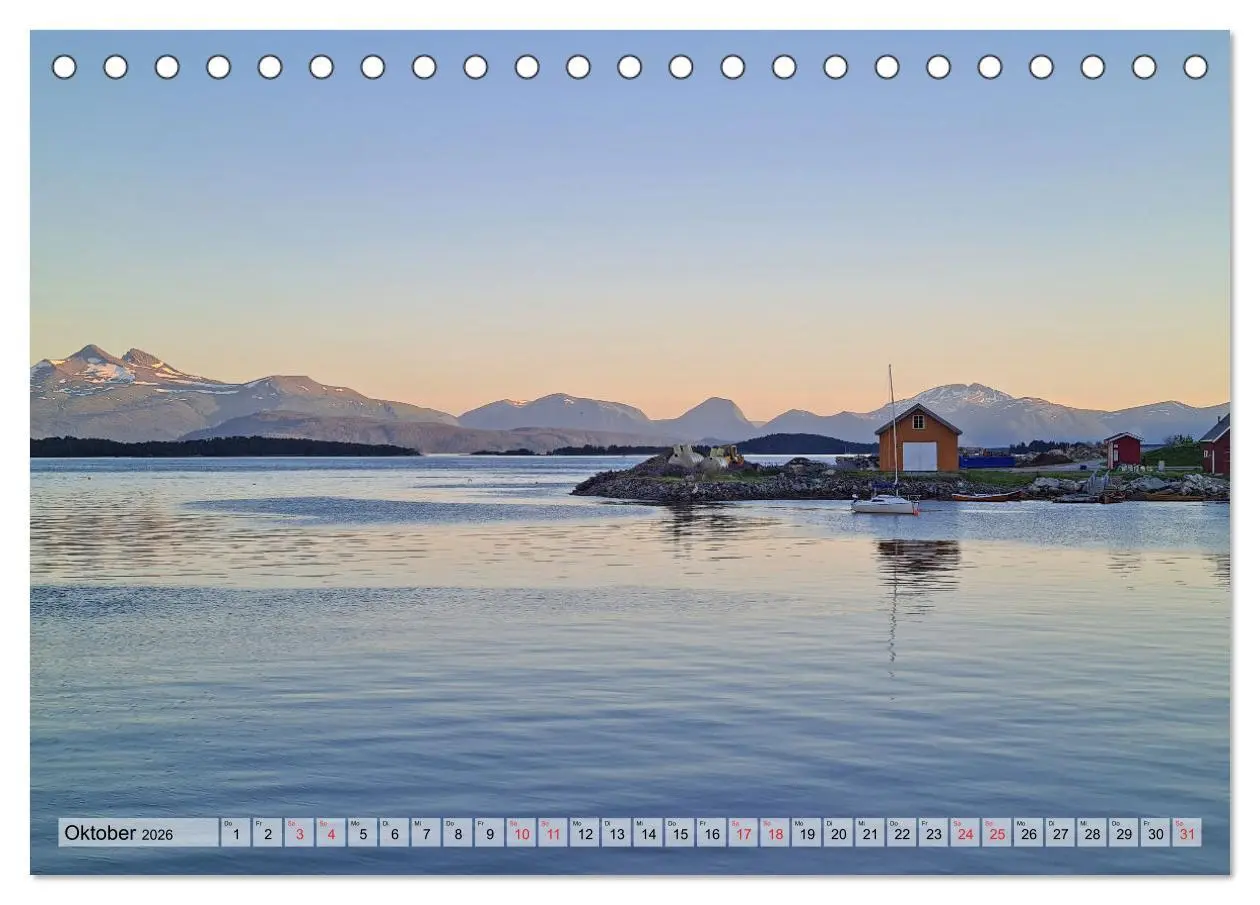Select day 6 (Di) cell
This screenshot has height=905, width=1260.
coord(394,833)
